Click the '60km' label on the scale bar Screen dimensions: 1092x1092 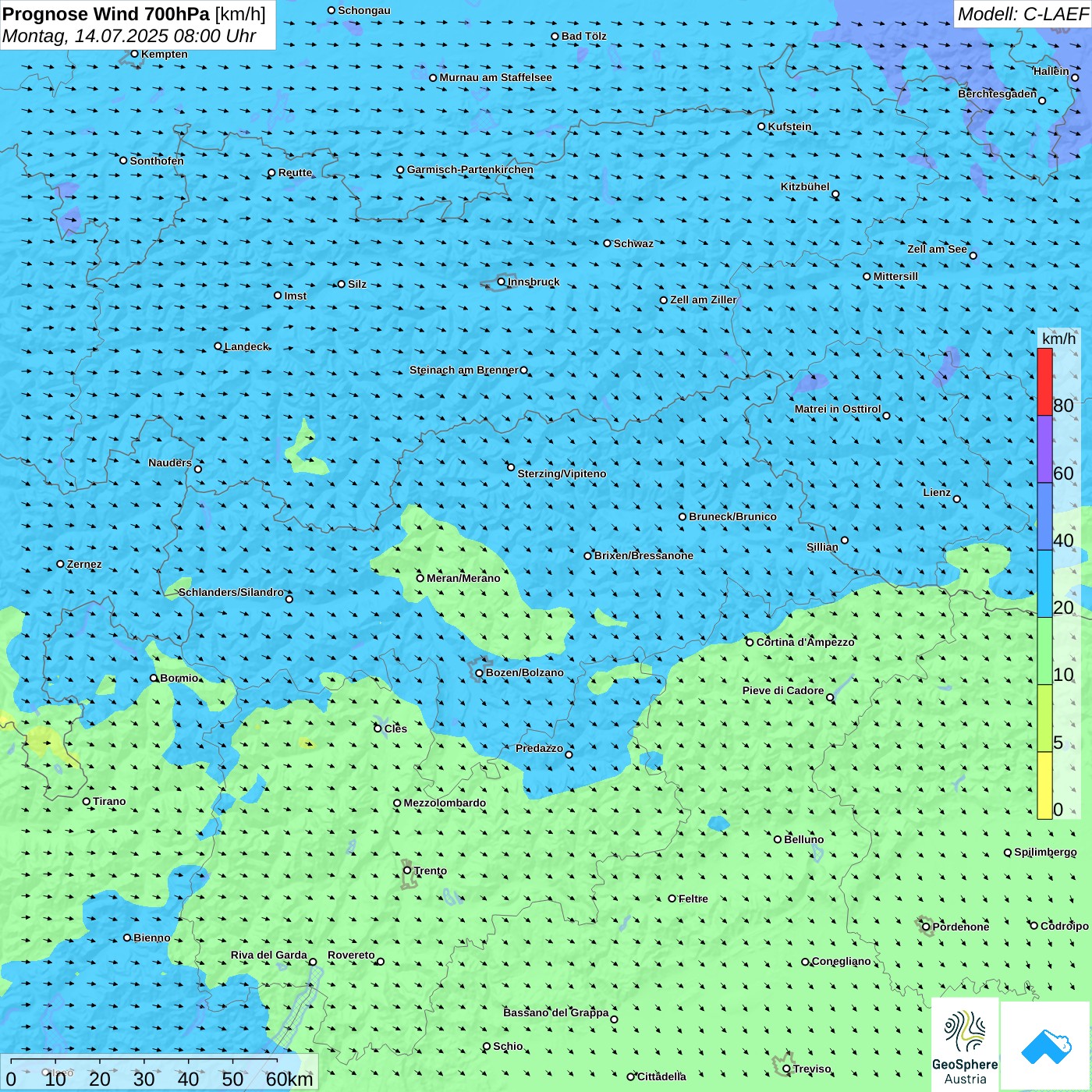[289, 1079]
